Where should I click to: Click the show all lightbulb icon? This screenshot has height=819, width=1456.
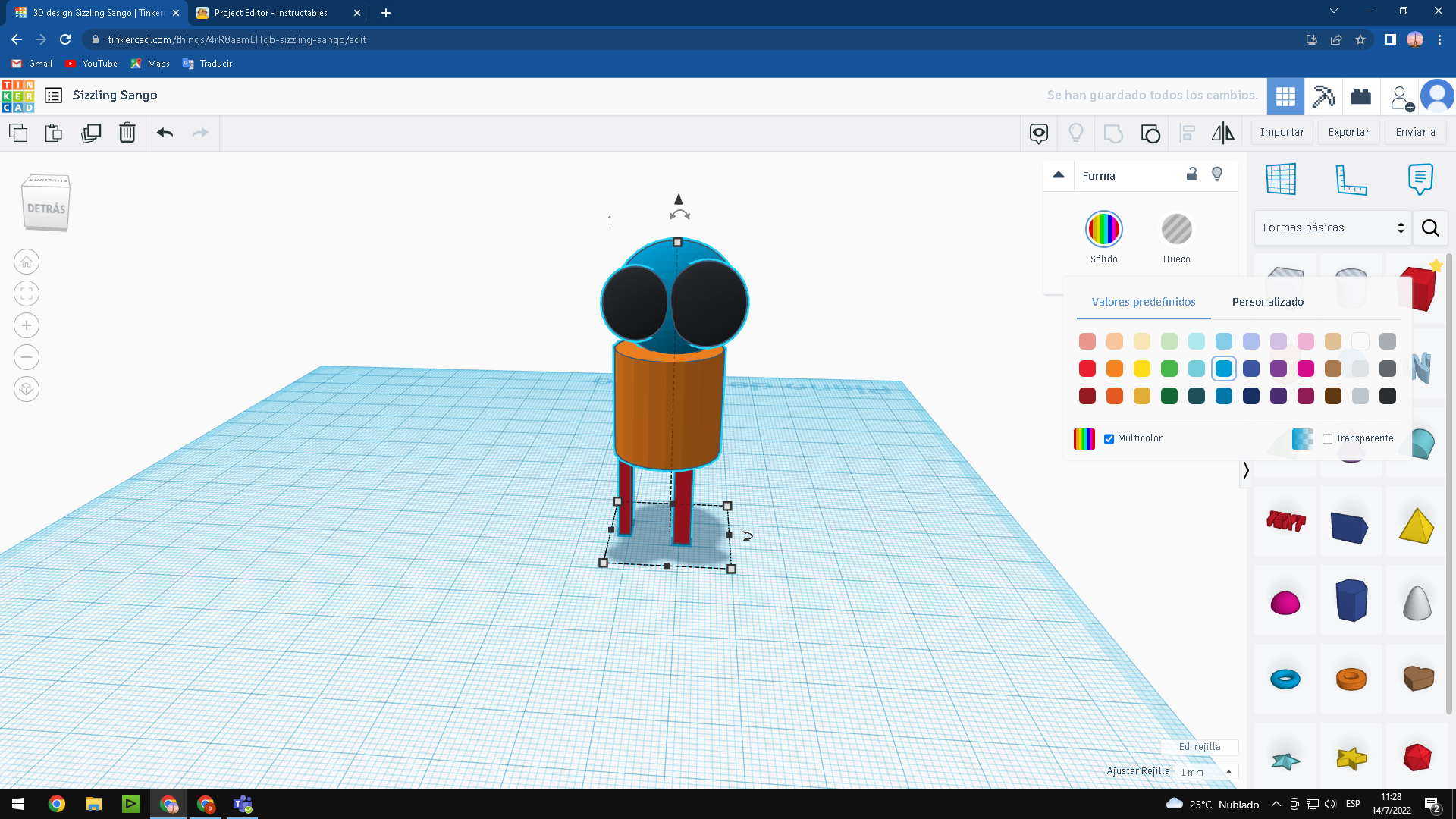(1076, 133)
